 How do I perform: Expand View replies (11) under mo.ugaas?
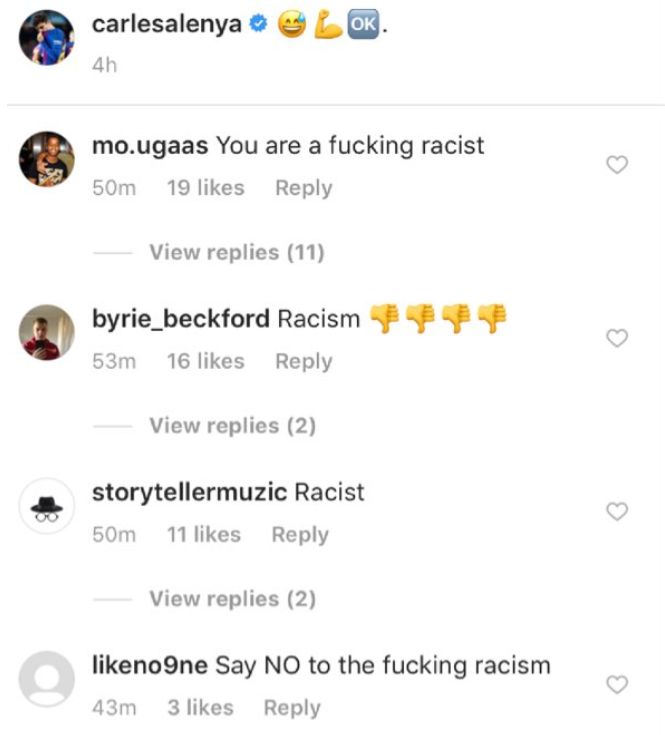click(237, 252)
